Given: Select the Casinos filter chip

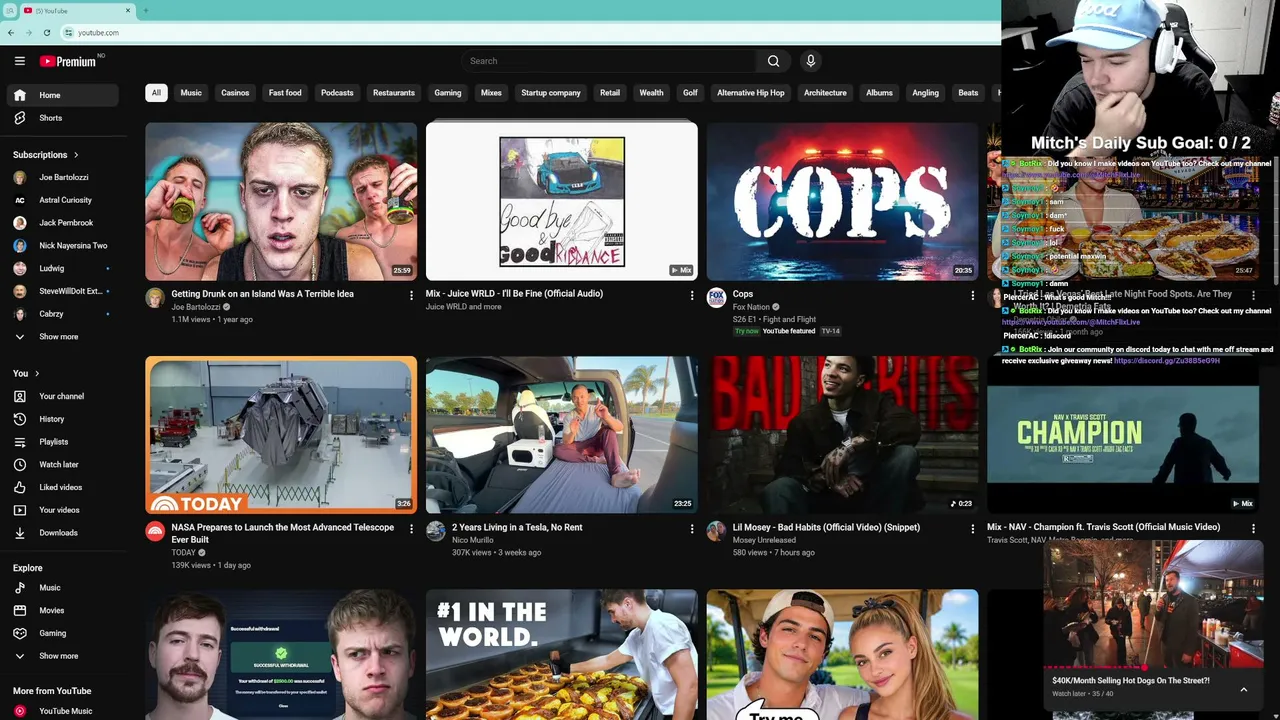Looking at the screenshot, I should point(235,93).
